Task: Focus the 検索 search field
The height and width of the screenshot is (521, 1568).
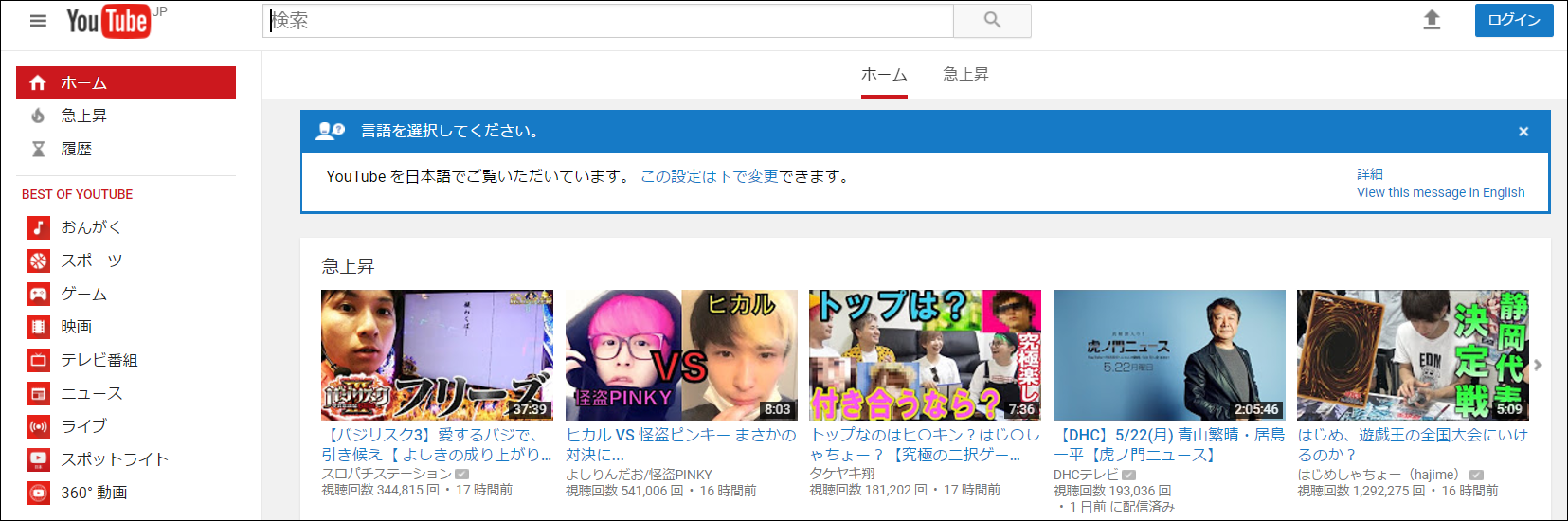Action: pyautogui.click(x=606, y=21)
